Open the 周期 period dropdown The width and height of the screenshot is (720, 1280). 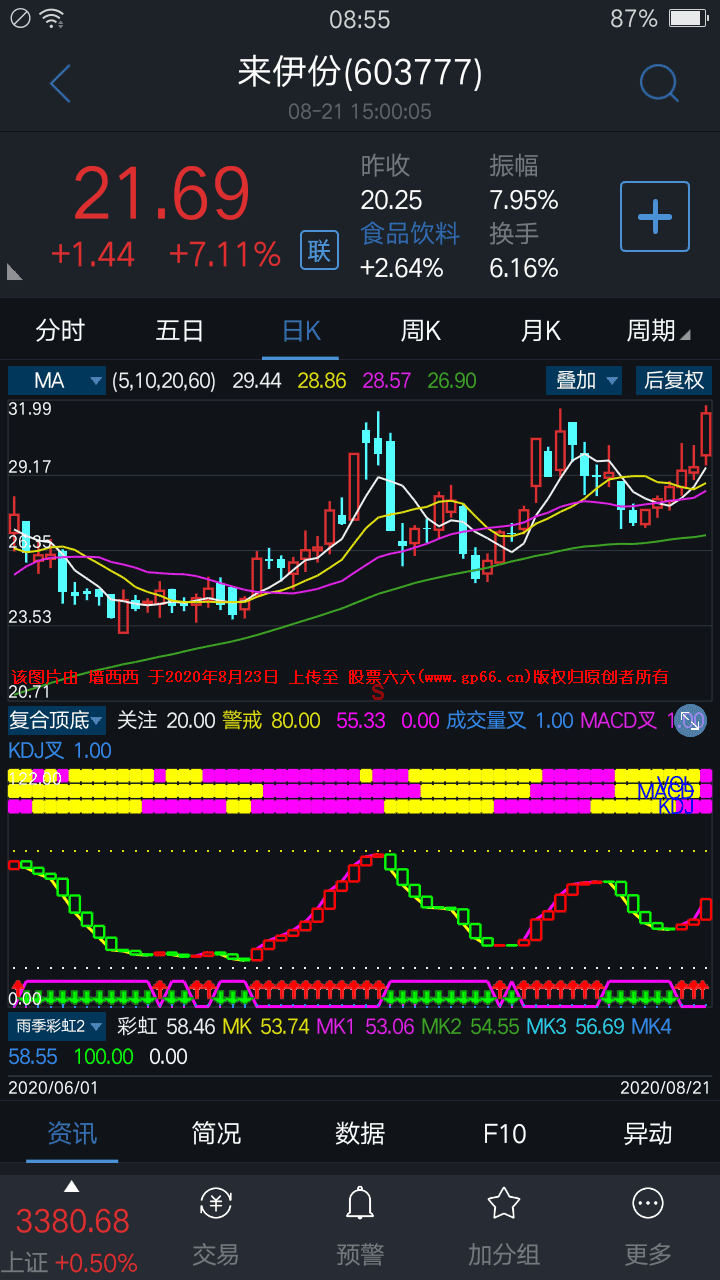657,331
